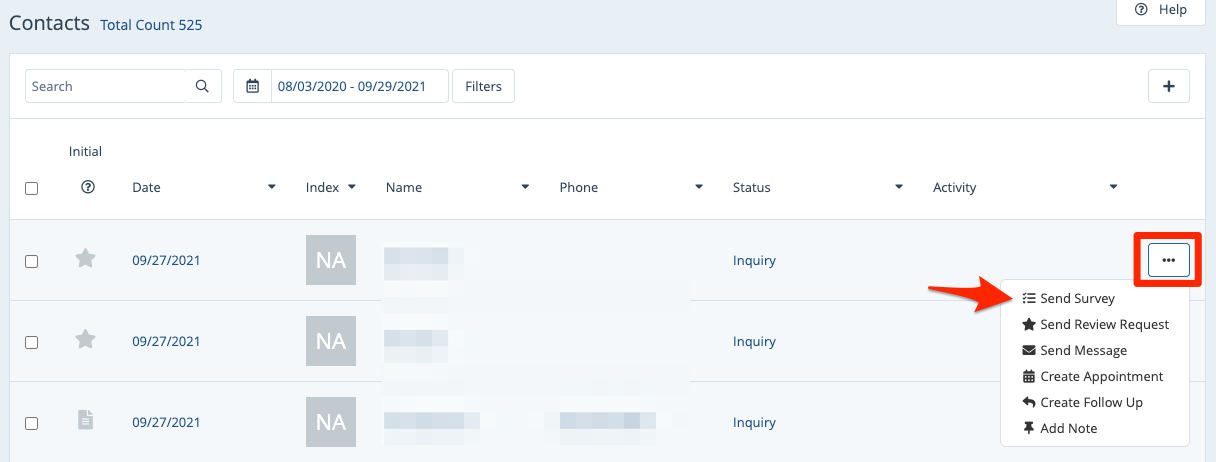The width and height of the screenshot is (1216, 462).
Task: Check the third contact row checkbox
Action: 31,423
